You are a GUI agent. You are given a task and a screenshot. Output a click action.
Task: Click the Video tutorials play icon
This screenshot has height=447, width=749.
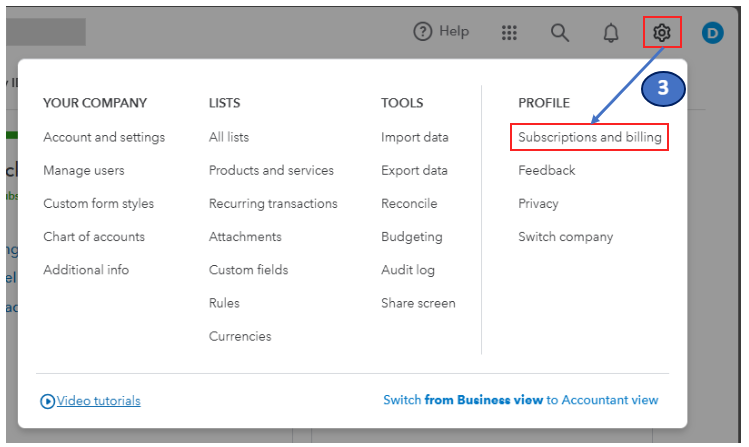coord(48,401)
